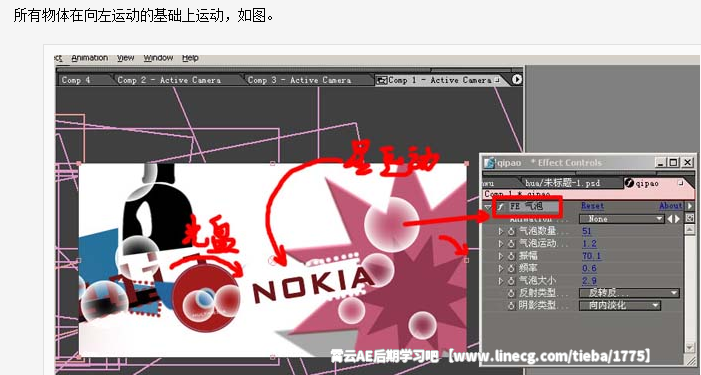Click the Reset link for FE 气泡
This screenshot has width=701, height=375.
pyautogui.click(x=592, y=206)
